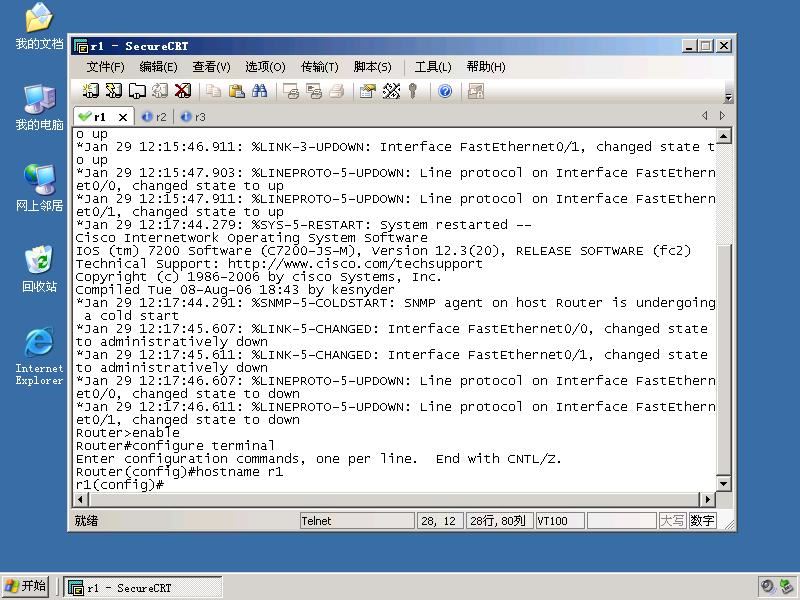Click the Connect toolbar icon
This screenshot has width=800, height=600.
coord(91,91)
